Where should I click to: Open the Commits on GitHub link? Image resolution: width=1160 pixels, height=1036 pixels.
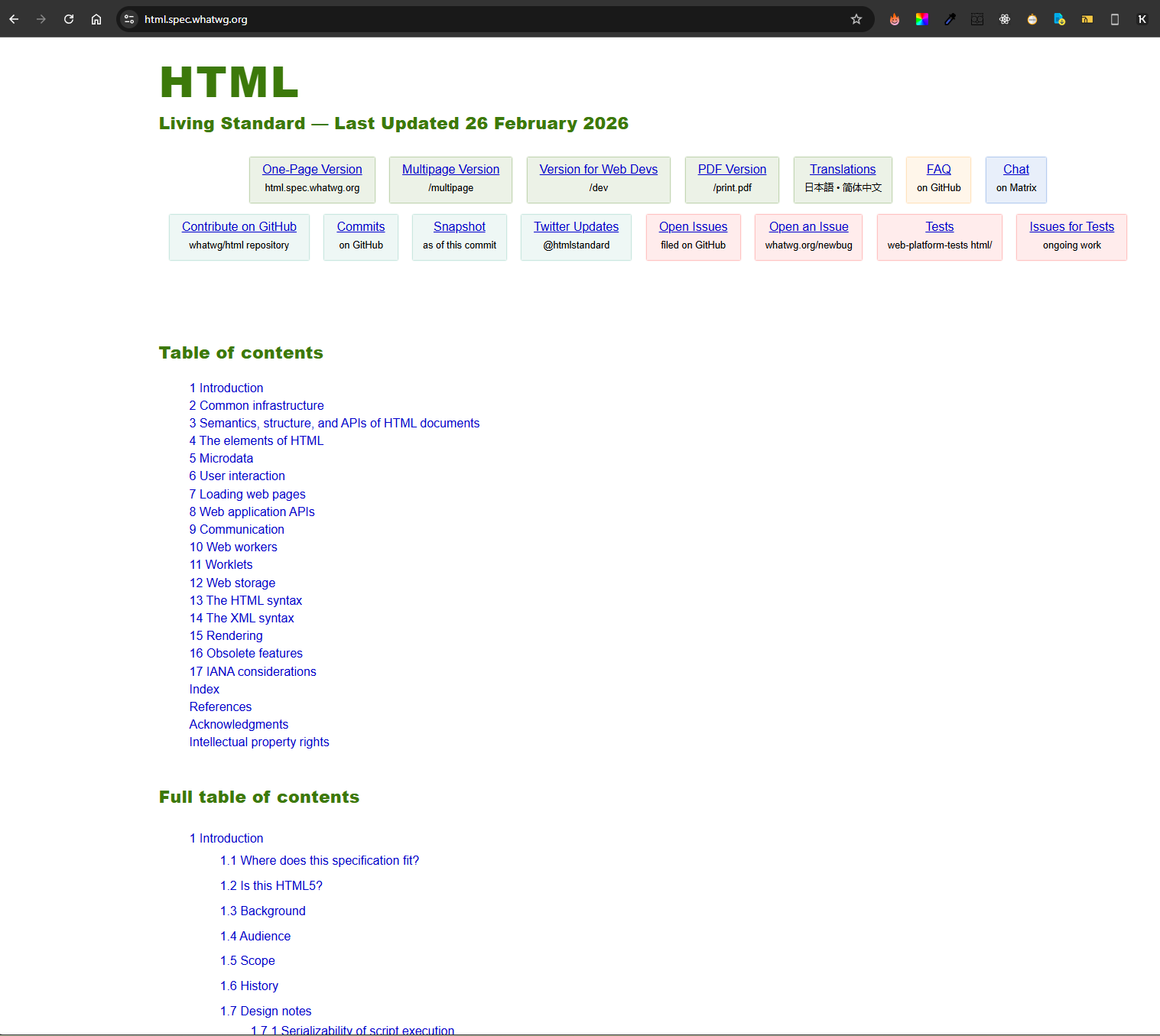click(x=361, y=226)
